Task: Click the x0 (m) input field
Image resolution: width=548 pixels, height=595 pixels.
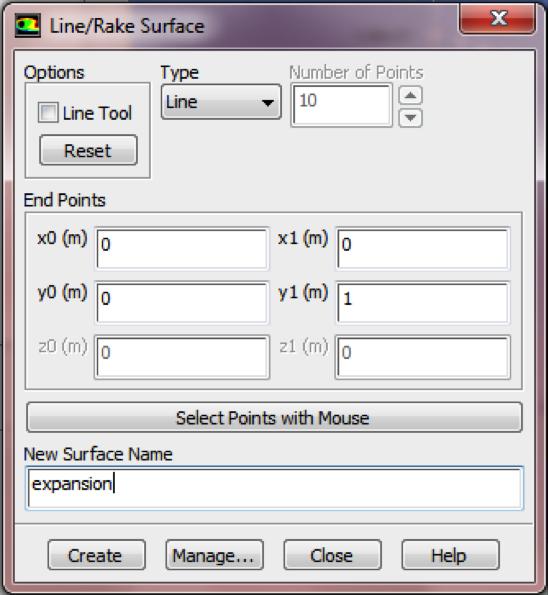Action: point(182,249)
